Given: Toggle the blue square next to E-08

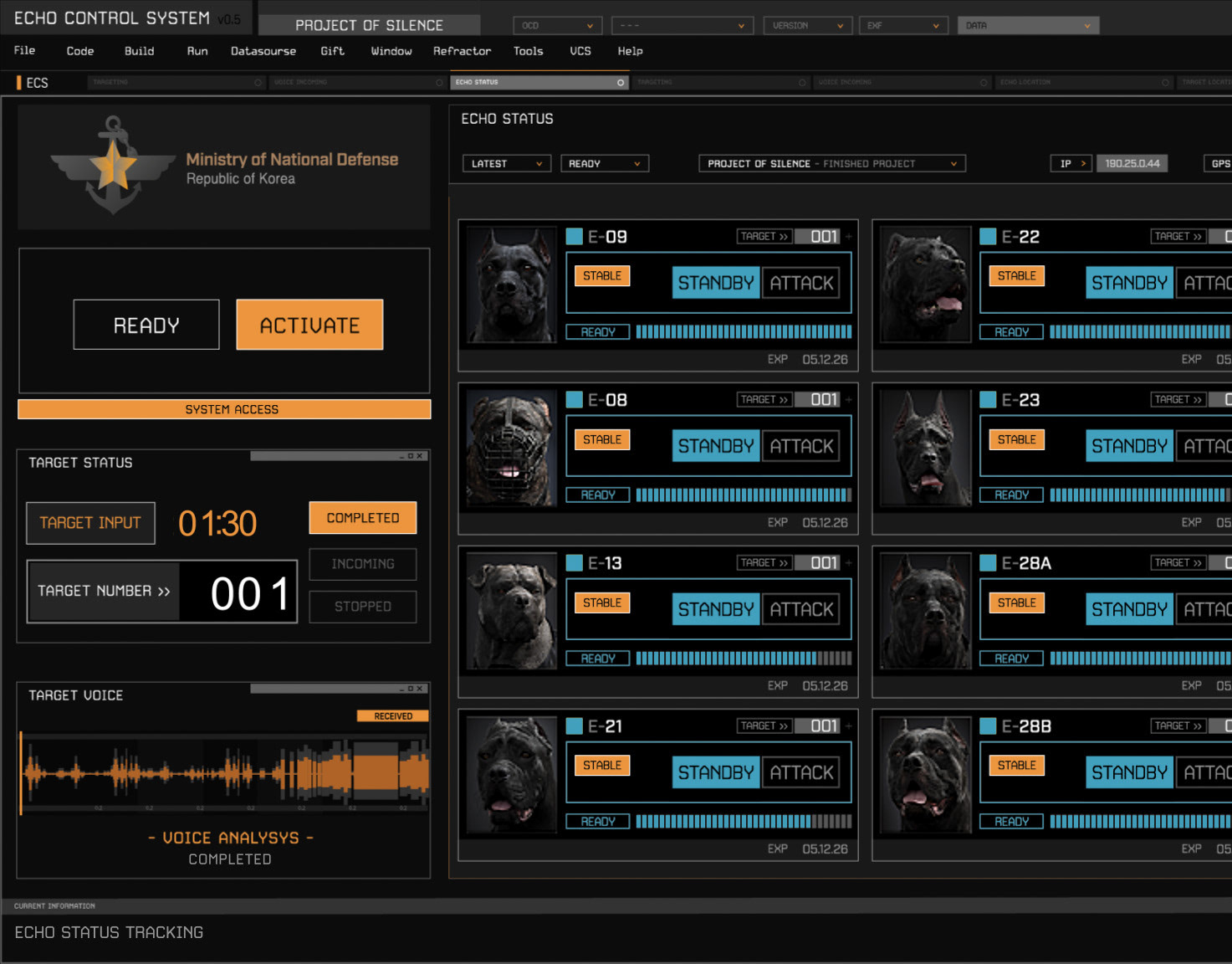Looking at the screenshot, I should (574, 400).
